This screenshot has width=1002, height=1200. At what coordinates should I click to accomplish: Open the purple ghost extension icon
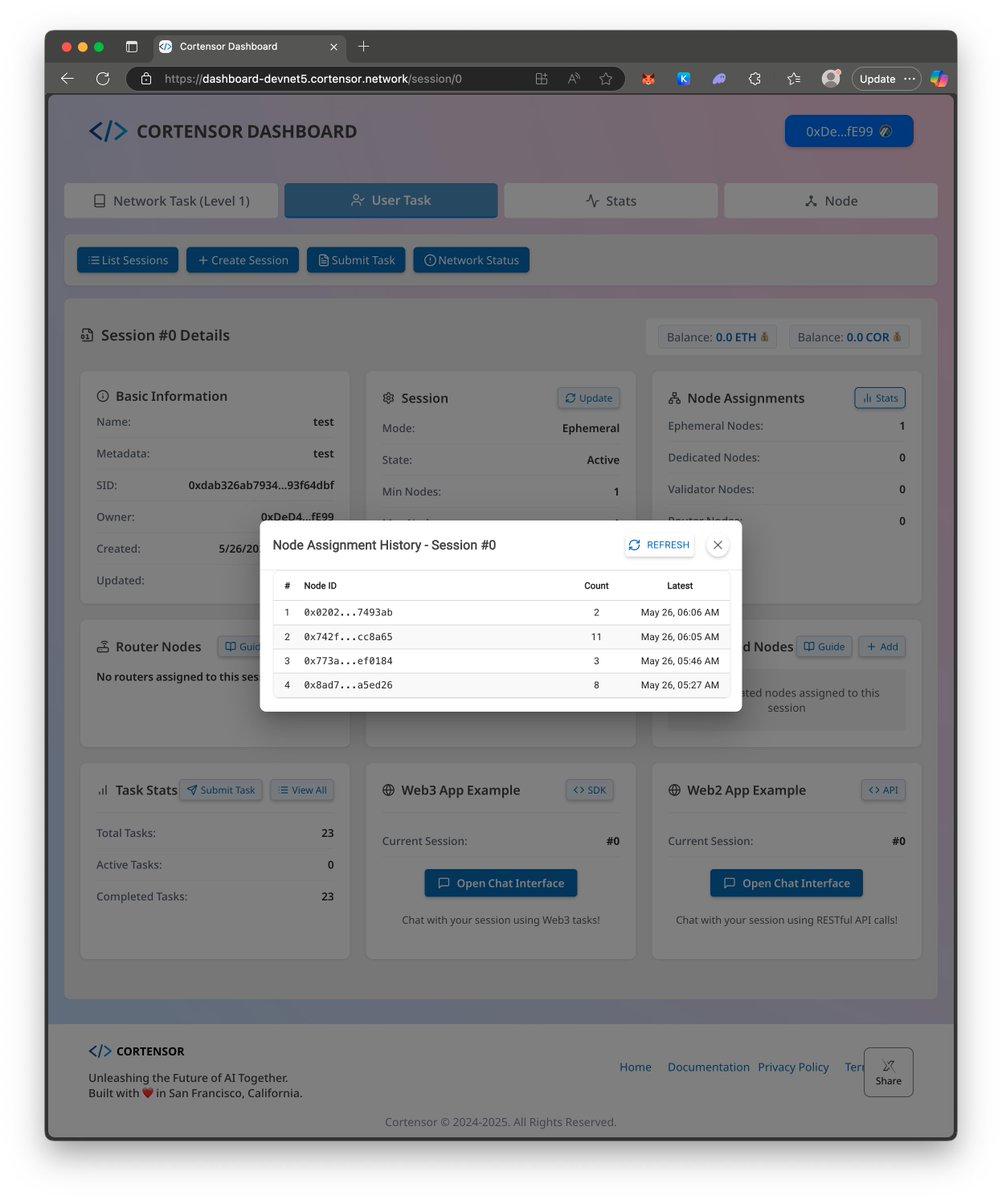[x=719, y=78]
